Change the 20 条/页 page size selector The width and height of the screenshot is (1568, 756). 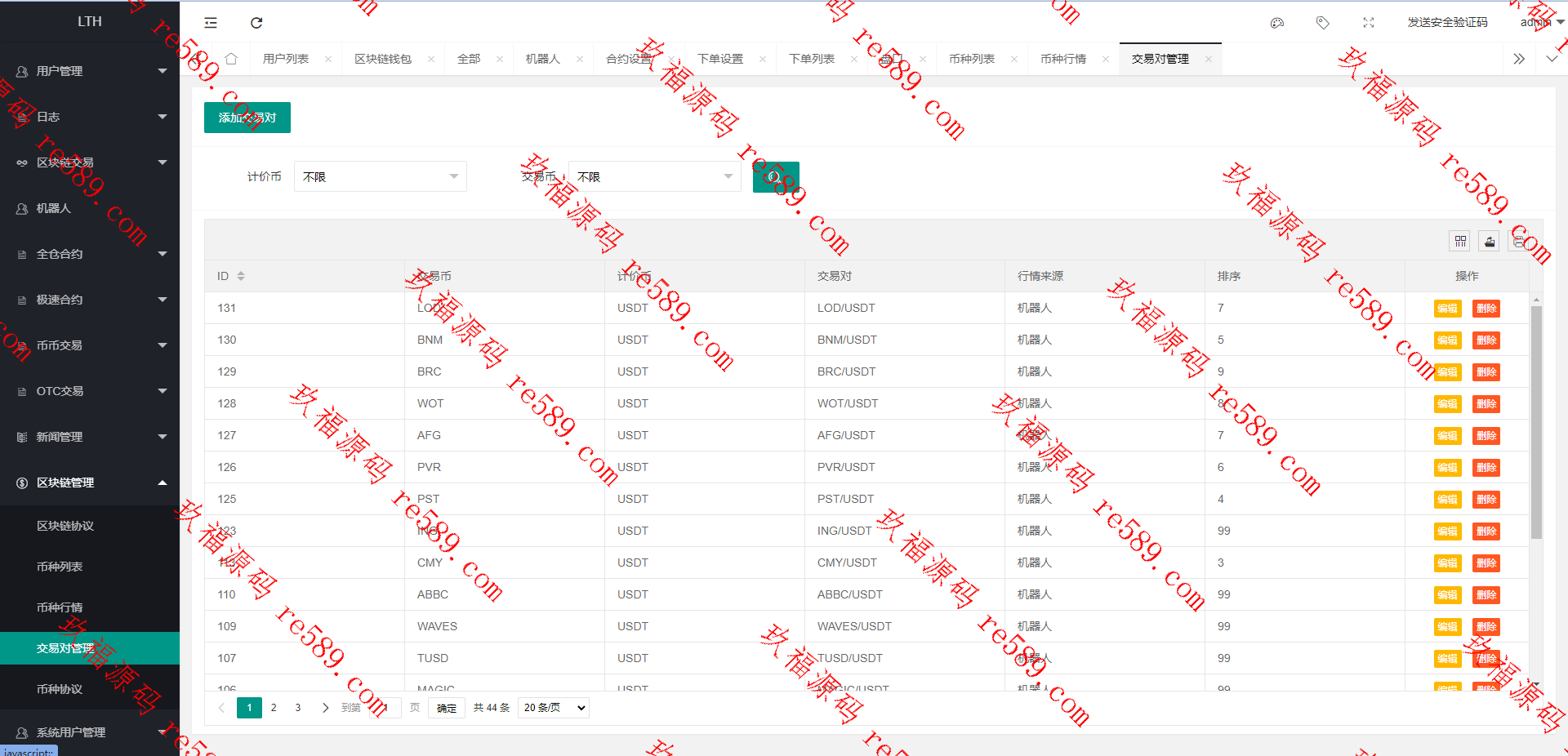[554, 708]
